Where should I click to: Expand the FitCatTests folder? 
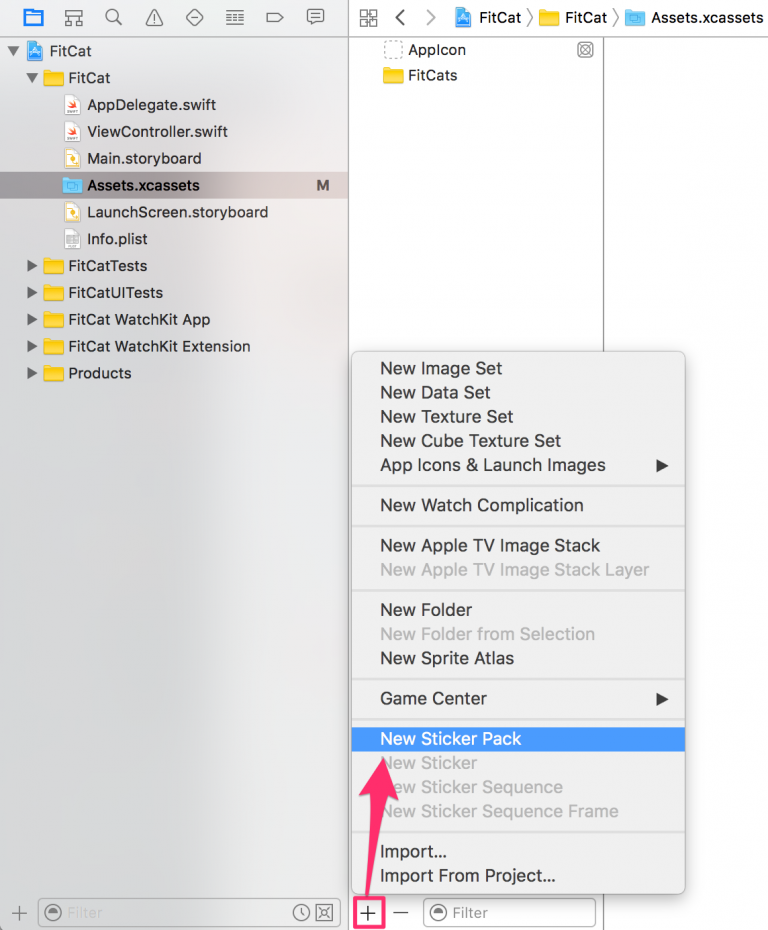click(32, 266)
